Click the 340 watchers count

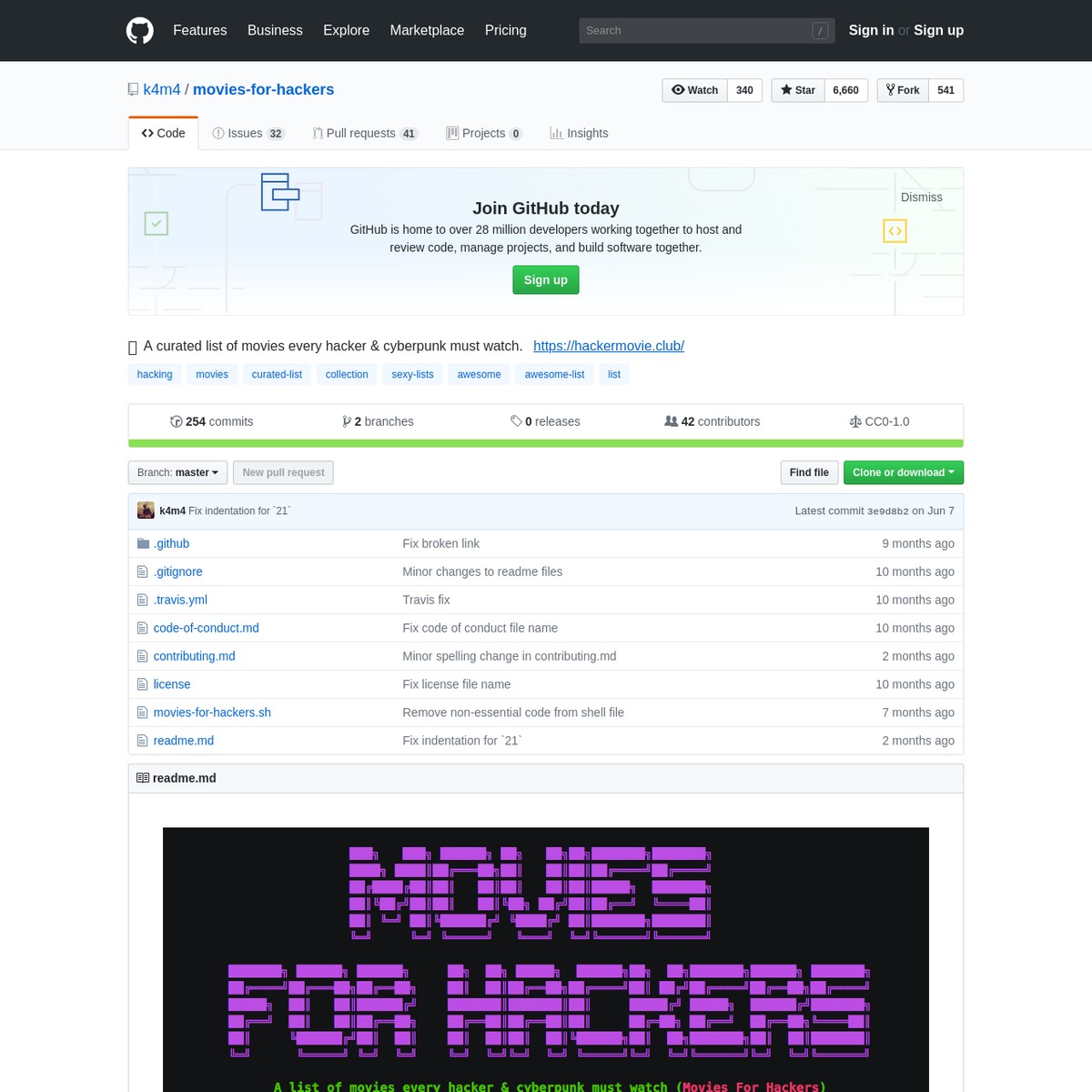click(x=744, y=90)
